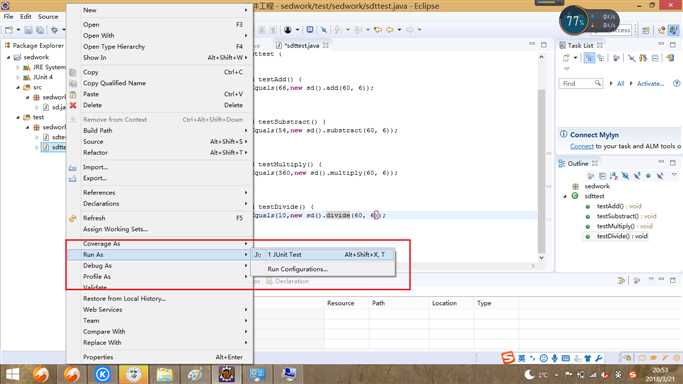This screenshot has width=683, height=384.
Task: Select Coverage As from the context menu
Action: point(160,243)
